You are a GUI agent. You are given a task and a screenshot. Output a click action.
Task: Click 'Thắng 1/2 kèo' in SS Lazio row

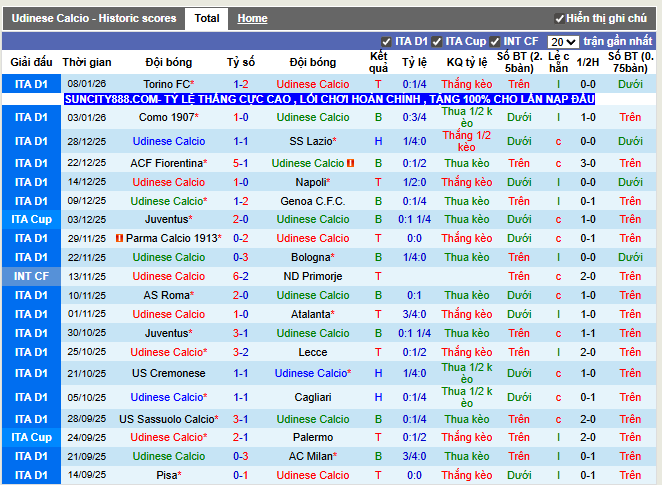[x=467, y=141]
